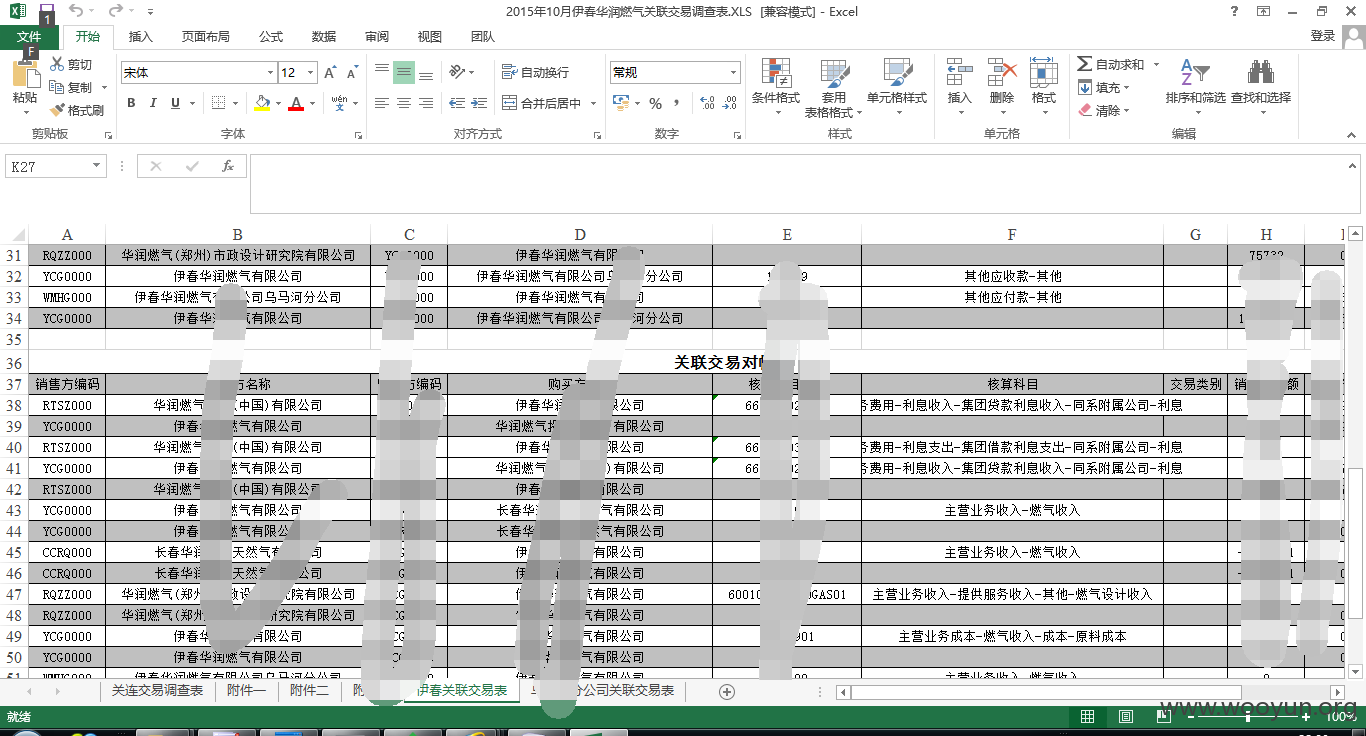Screen dimensions: 1366x736
Task: Open the font name dropdown (宋体)
Action: pos(270,73)
